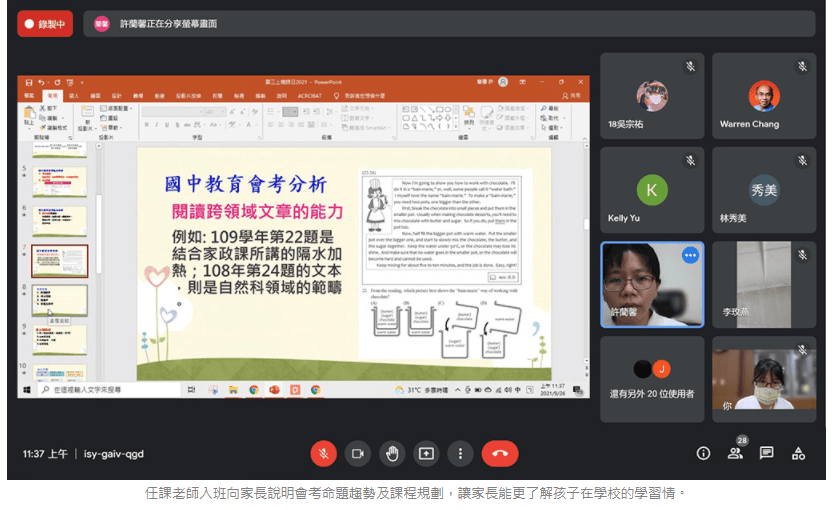Click the Kelly Yu participant tile
Viewport: 838px width, 510px height.
(x=652, y=190)
